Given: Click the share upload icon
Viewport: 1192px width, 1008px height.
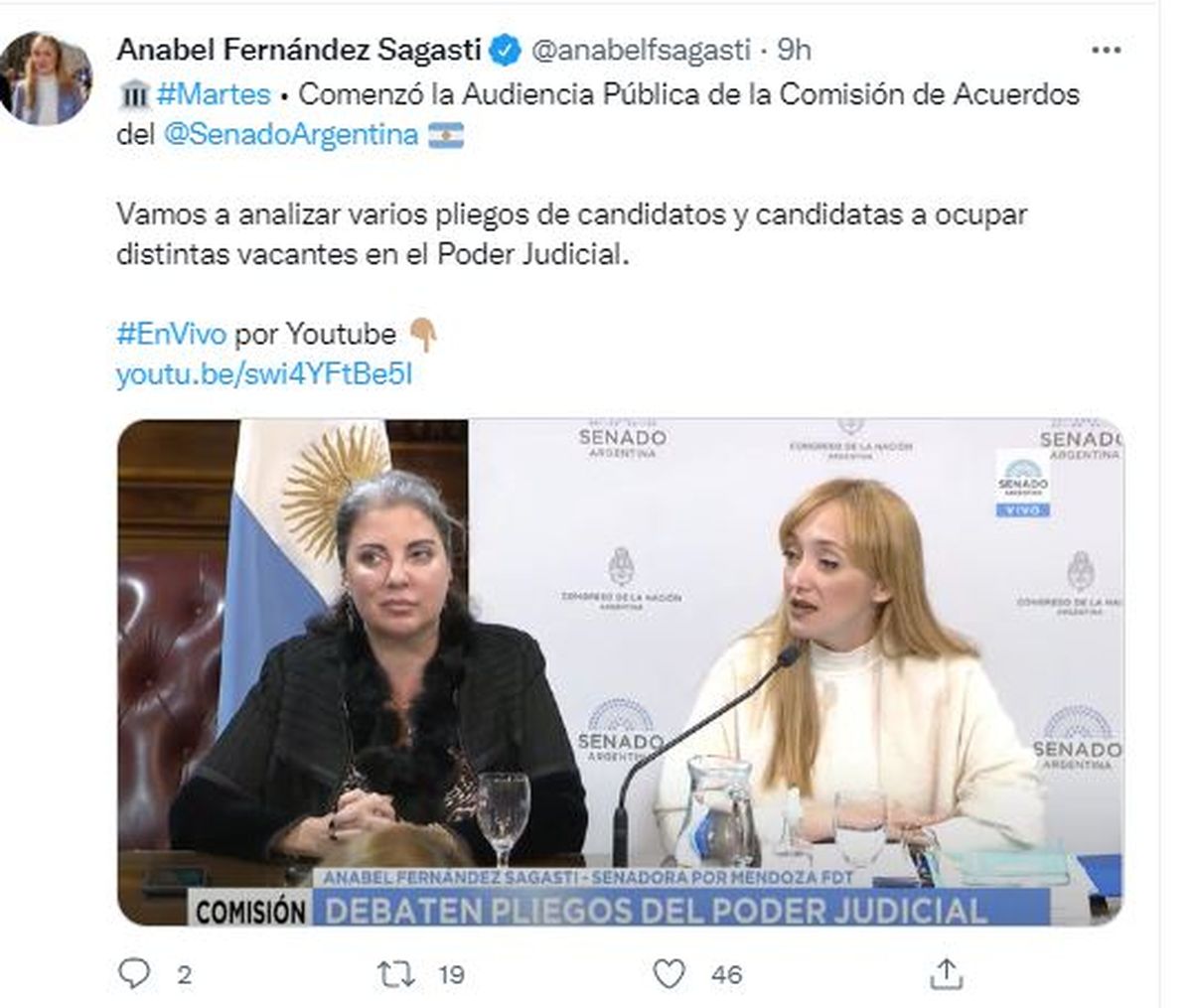Looking at the screenshot, I should tap(947, 972).
